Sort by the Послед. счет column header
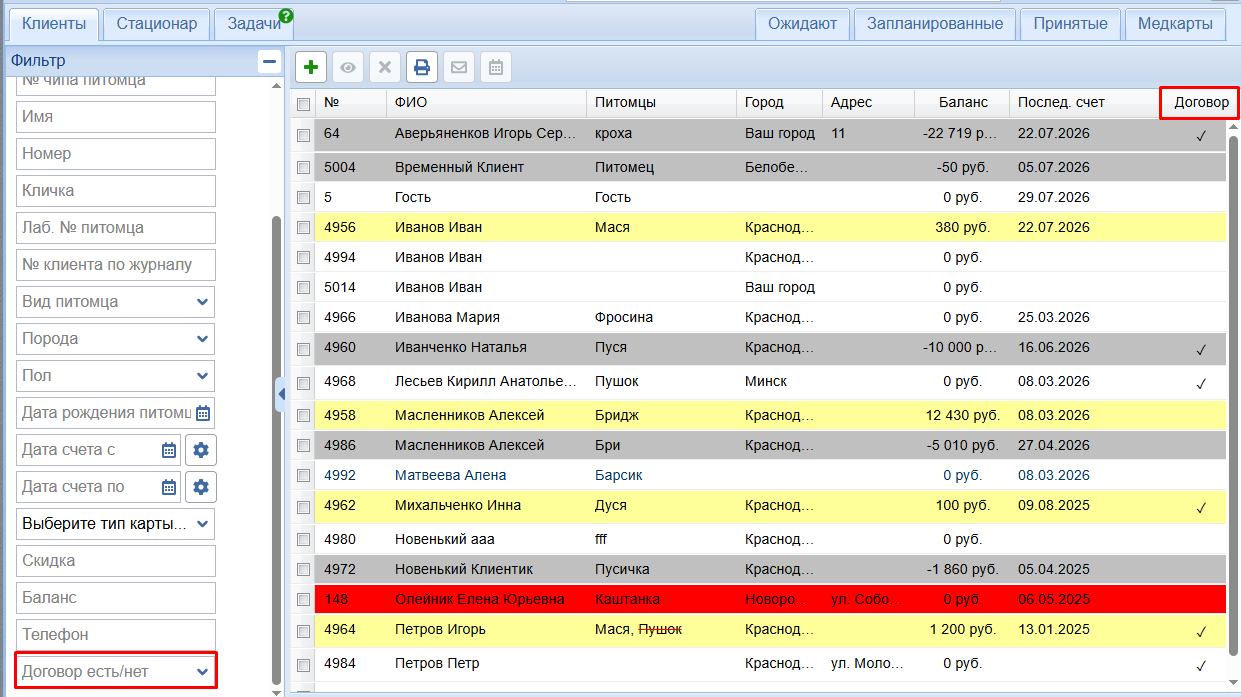The width and height of the screenshot is (1241, 697). tap(1084, 103)
